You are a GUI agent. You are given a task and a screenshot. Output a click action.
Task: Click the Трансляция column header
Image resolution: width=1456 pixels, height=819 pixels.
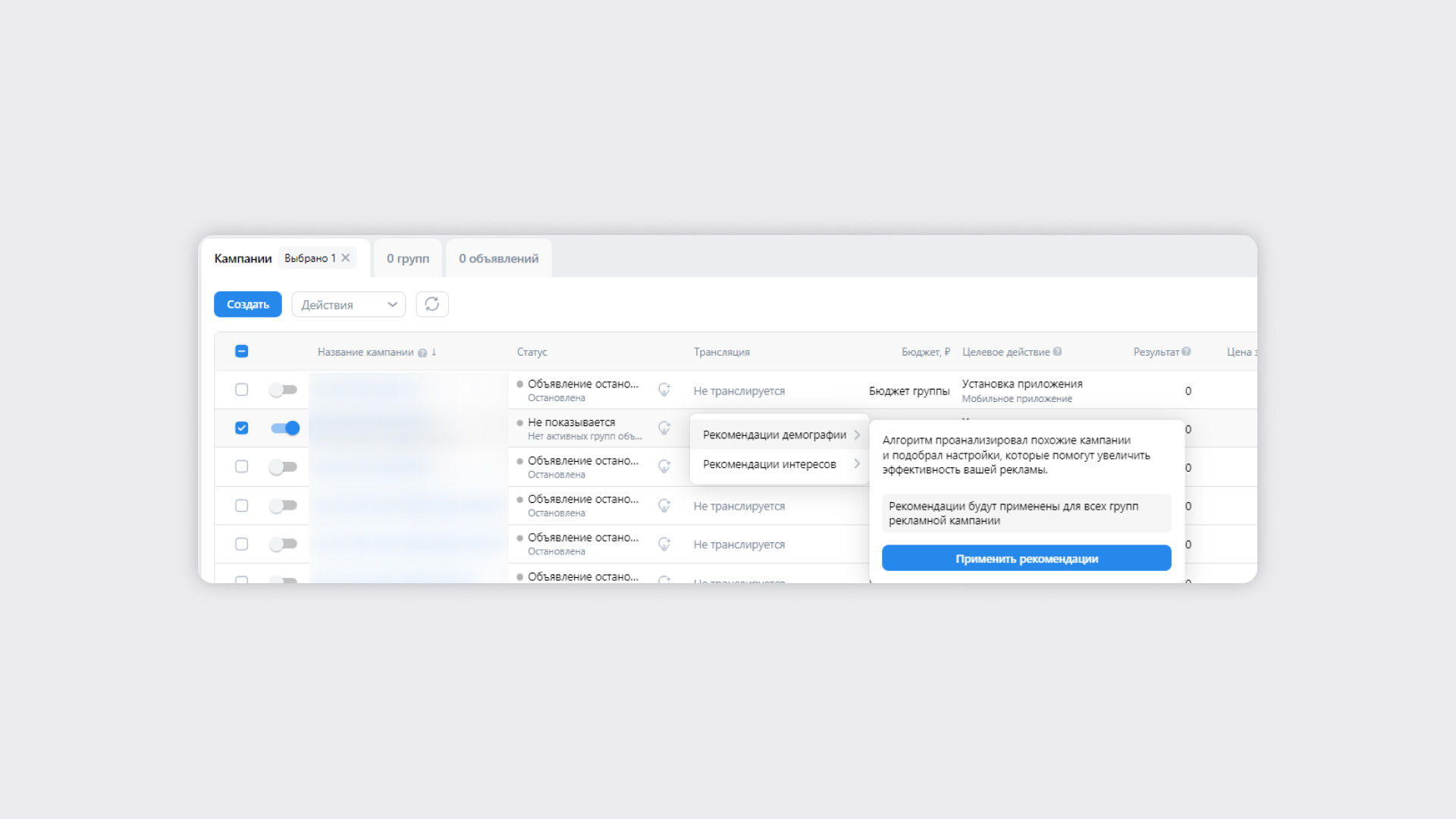tap(722, 352)
